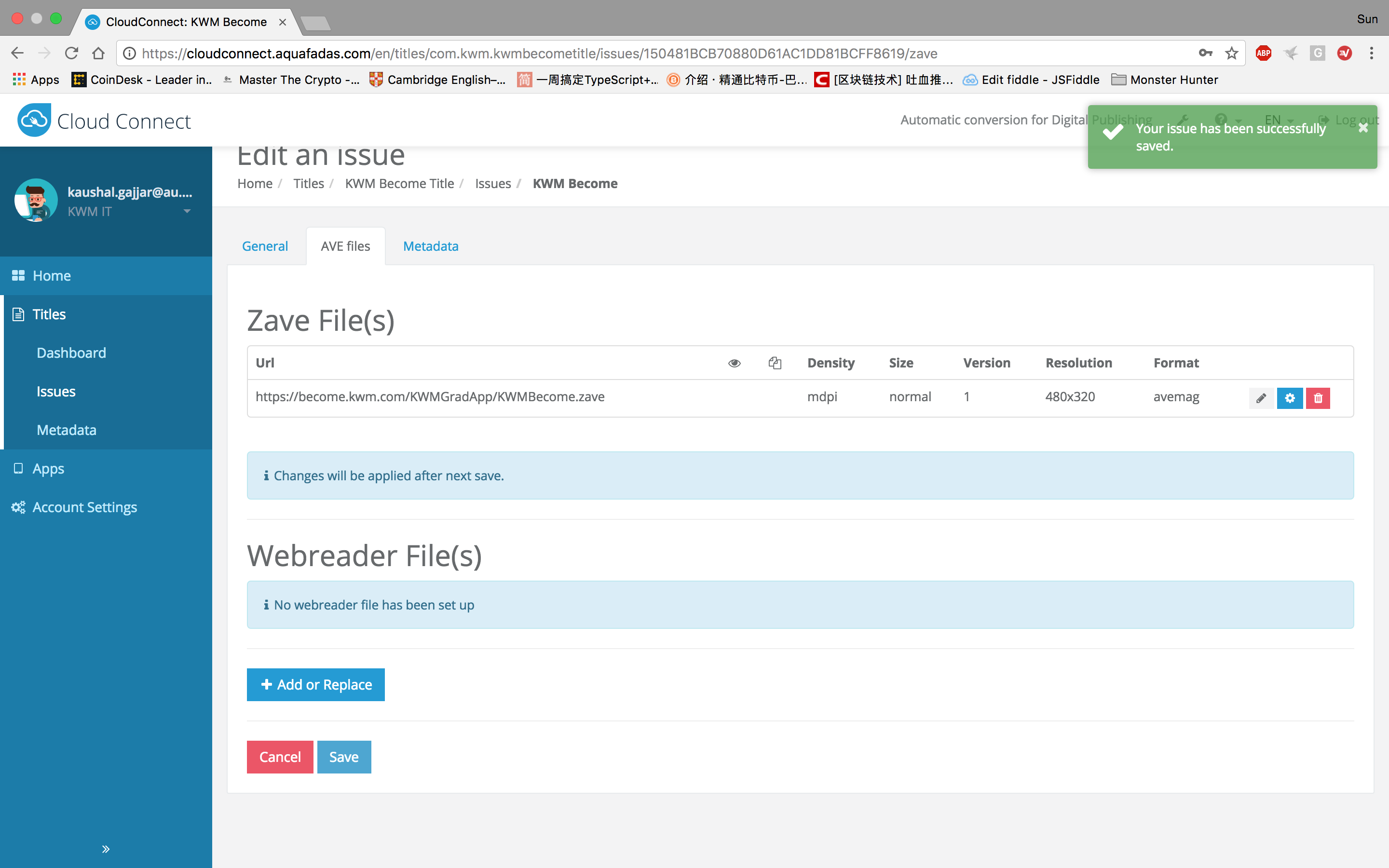Go to Home breadcrumb

[255, 183]
